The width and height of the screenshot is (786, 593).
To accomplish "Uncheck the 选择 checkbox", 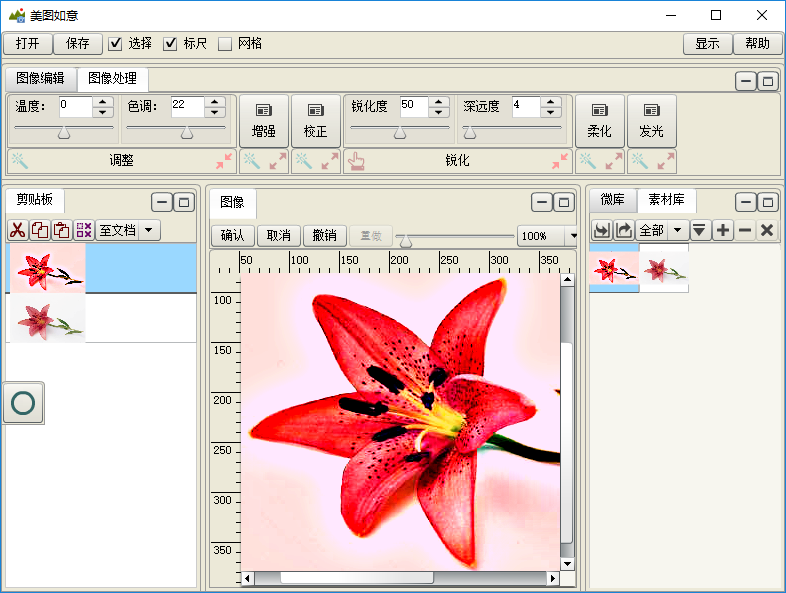I will pos(115,44).
